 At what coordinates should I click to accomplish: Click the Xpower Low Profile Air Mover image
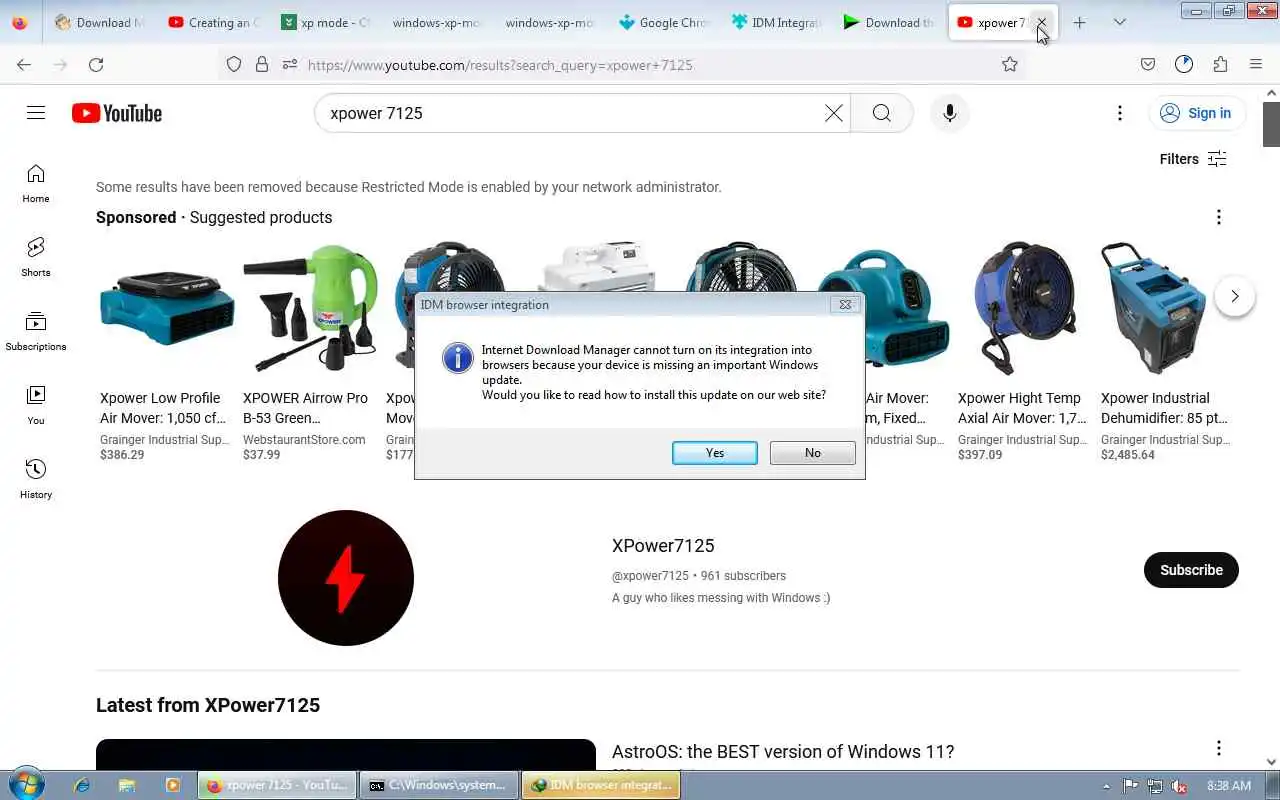167,307
